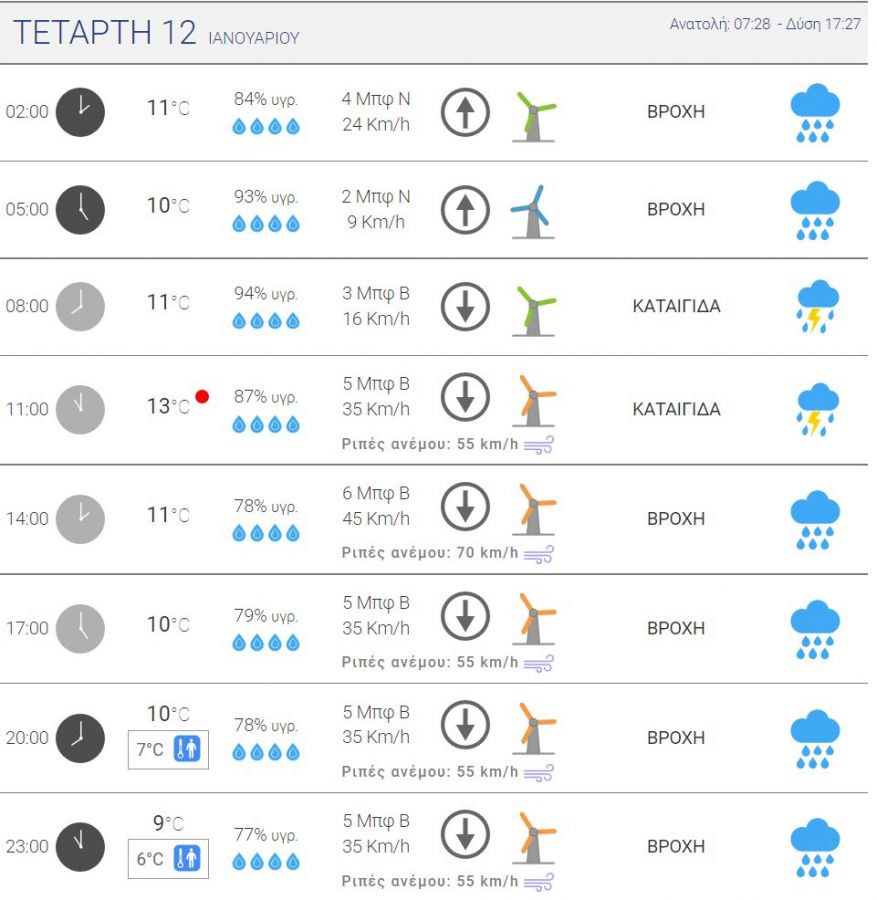Click the grey clock icon at 11:00

80,409
